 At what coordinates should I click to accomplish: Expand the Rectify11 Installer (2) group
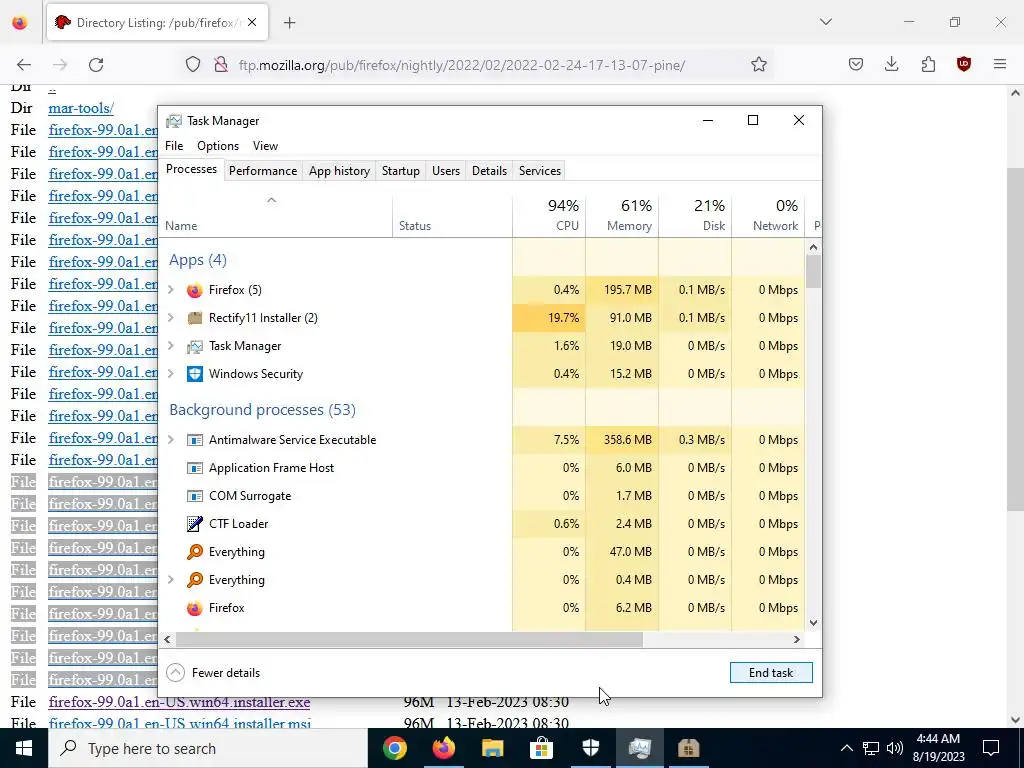pos(171,318)
